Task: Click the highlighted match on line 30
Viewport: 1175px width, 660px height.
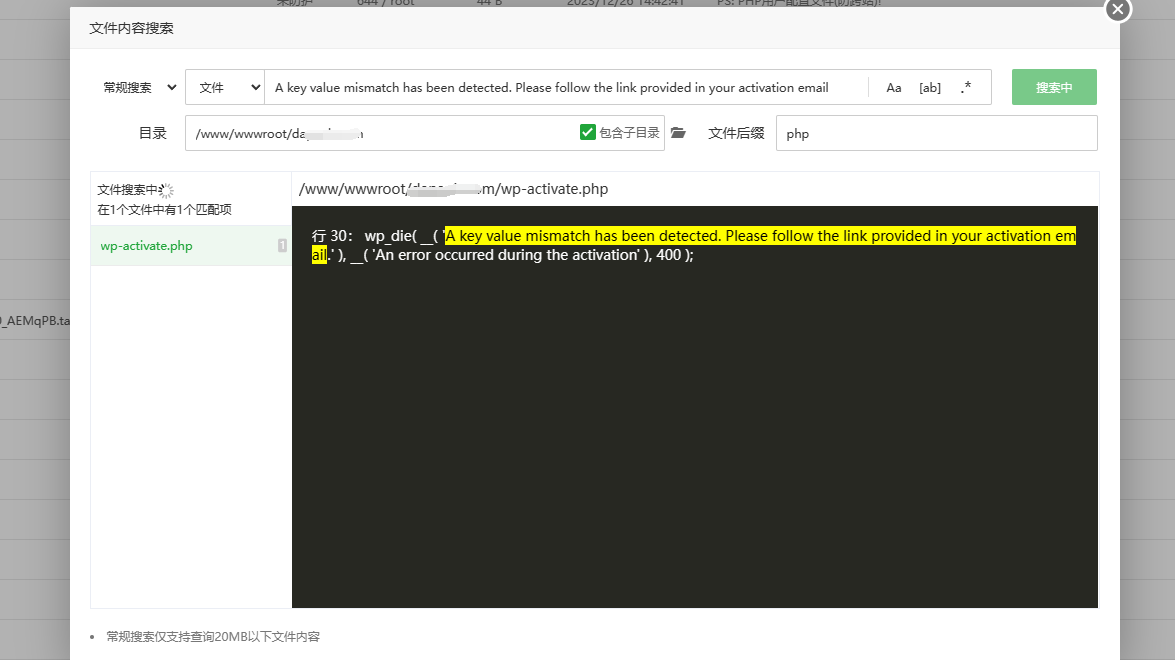Action: pos(693,245)
